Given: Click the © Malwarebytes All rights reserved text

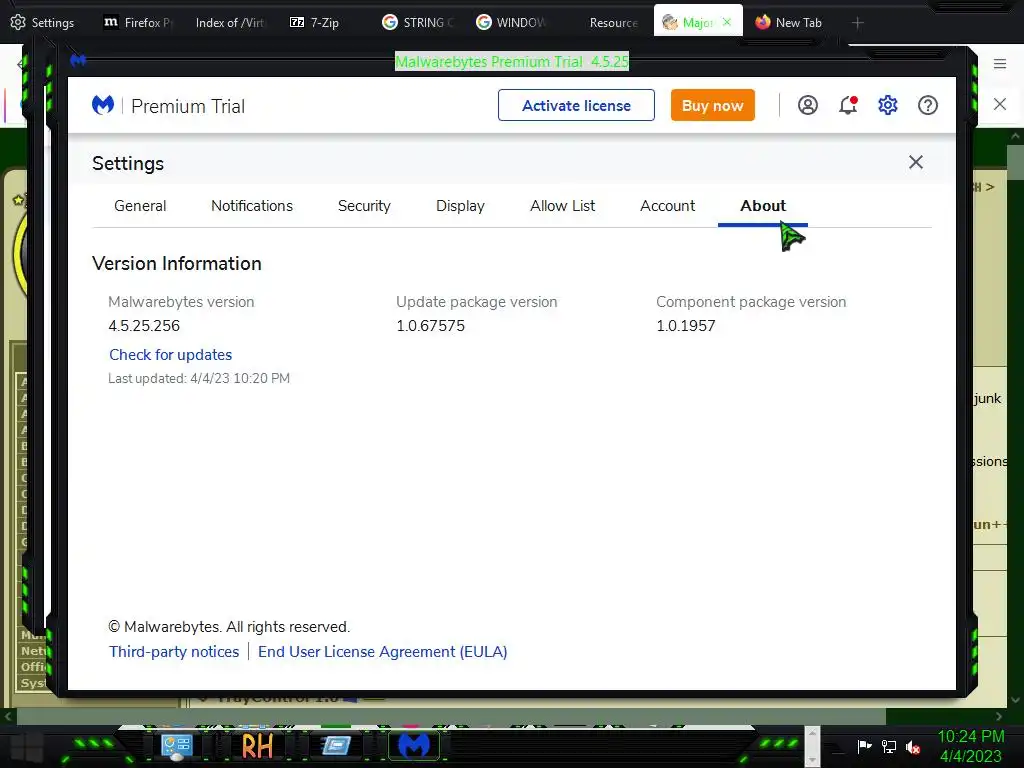Looking at the screenshot, I should tap(229, 627).
